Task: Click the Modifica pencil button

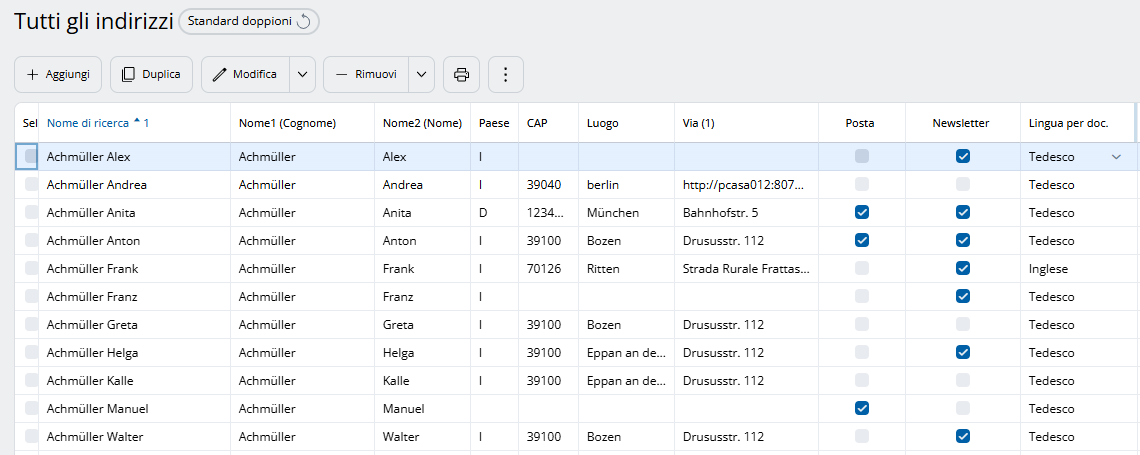Action: (x=245, y=75)
